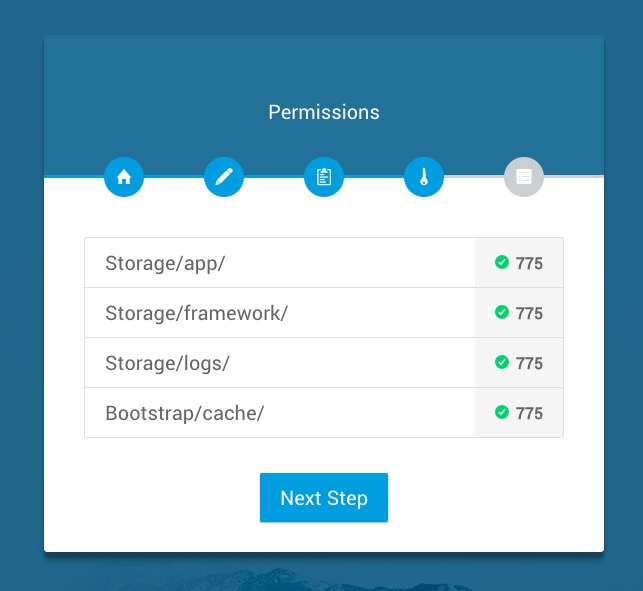Click the 775 value for Storage/app/
Screen dimensions: 643x591
[529, 264]
